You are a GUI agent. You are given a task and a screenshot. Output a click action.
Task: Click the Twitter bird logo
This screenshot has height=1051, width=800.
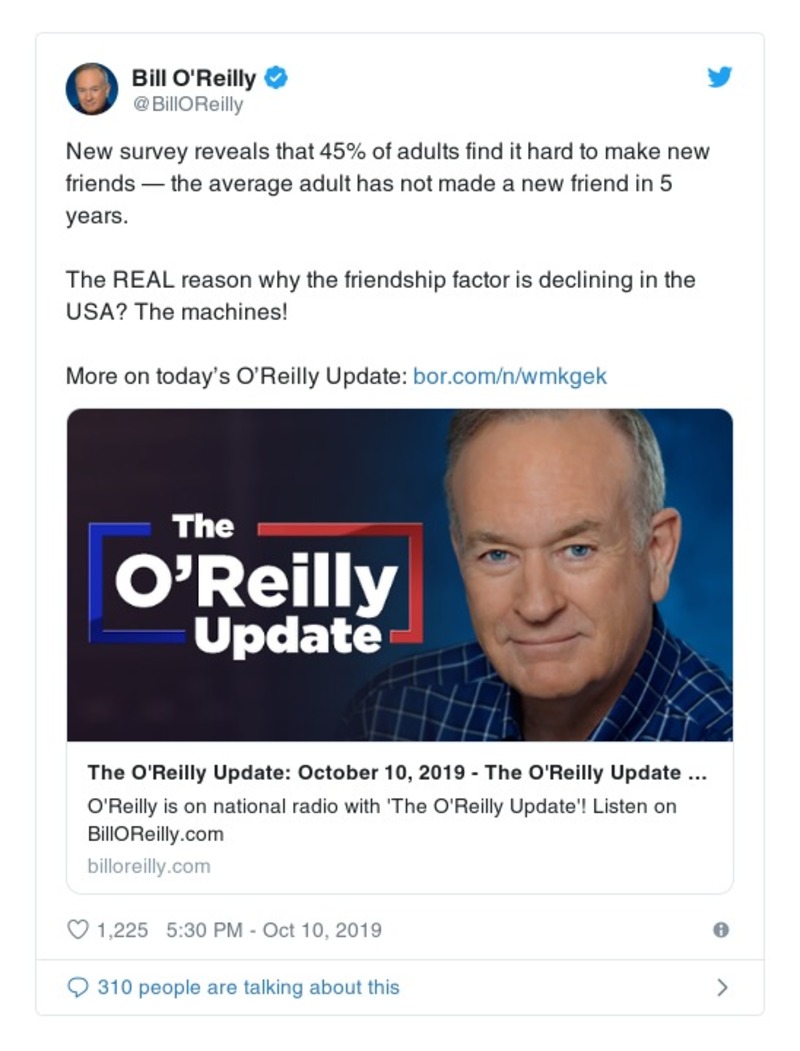pyautogui.click(x=720, y=77)
